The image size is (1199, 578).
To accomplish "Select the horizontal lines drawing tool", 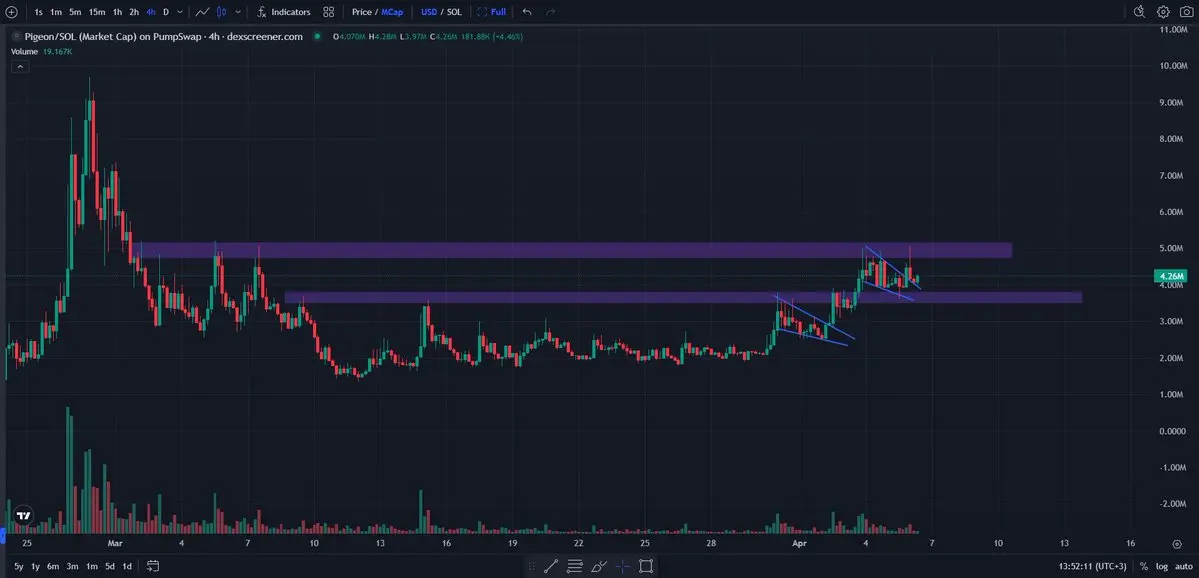I will point(575,567).
